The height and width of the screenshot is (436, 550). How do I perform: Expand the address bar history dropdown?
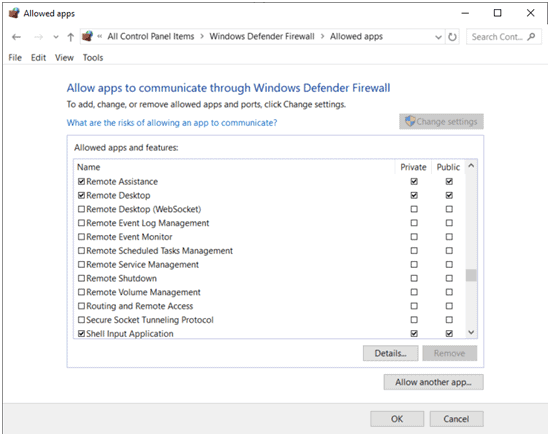pos(438,37)
